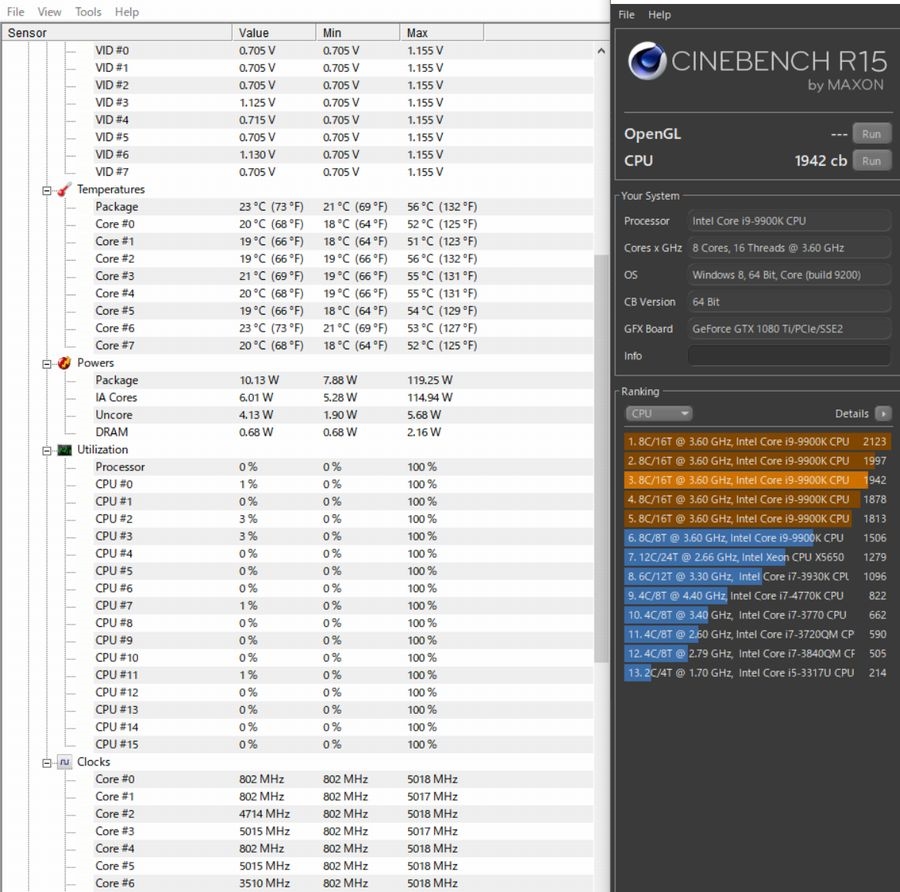The image size is (900, 892).
Task: Open Help menu in sensor window
Action: coord(126,11)
